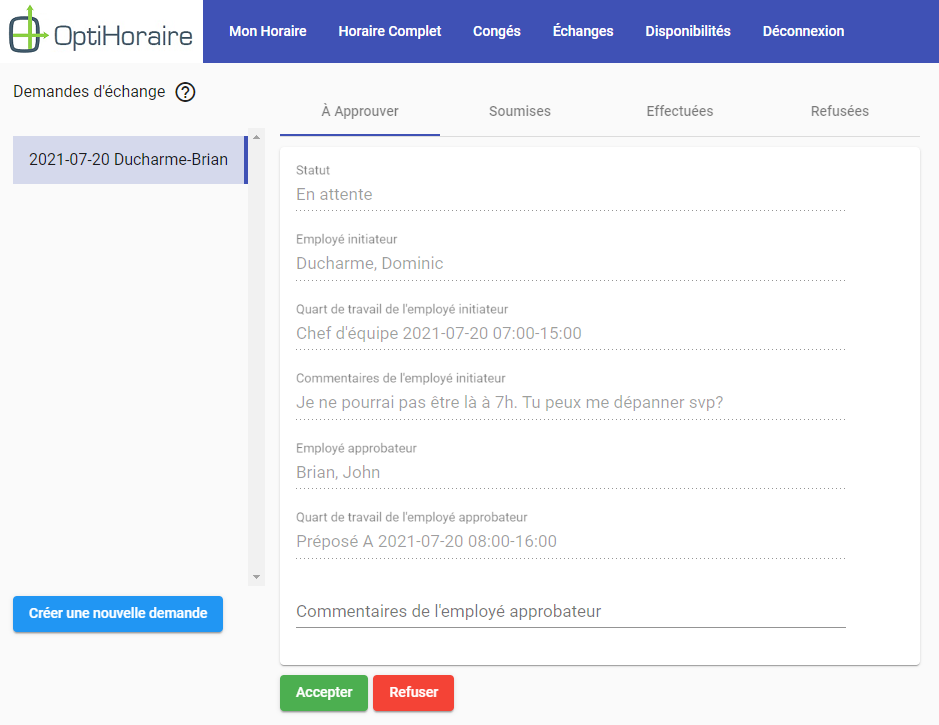
Task: Select Échanges in navigation bar
Action: click(x=583, y=31)
